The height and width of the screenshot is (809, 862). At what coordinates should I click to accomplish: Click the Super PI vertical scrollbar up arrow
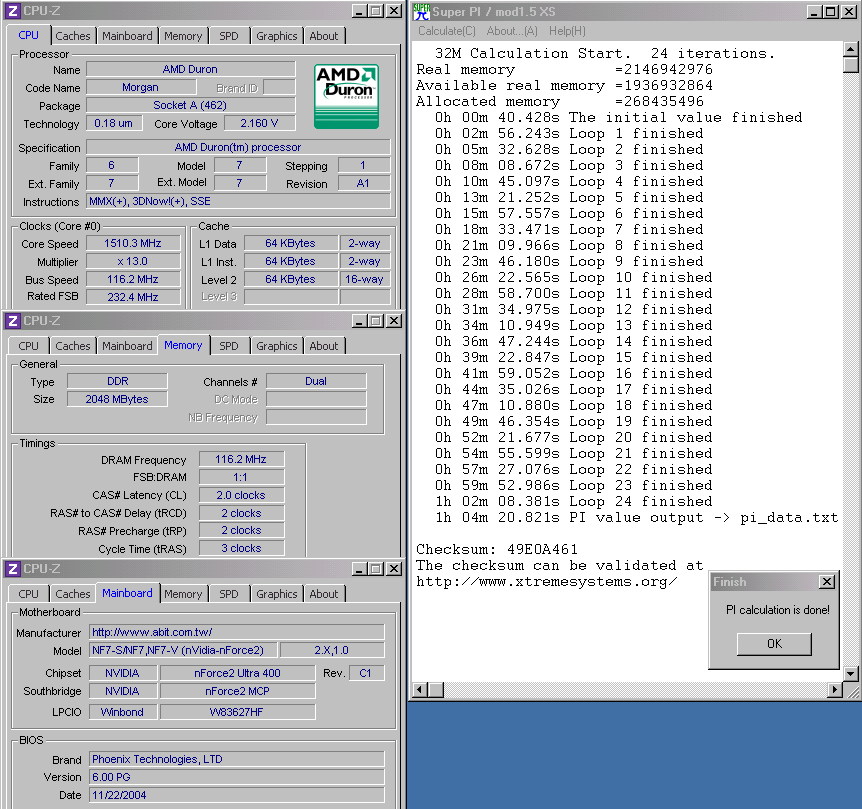(850, 49)
